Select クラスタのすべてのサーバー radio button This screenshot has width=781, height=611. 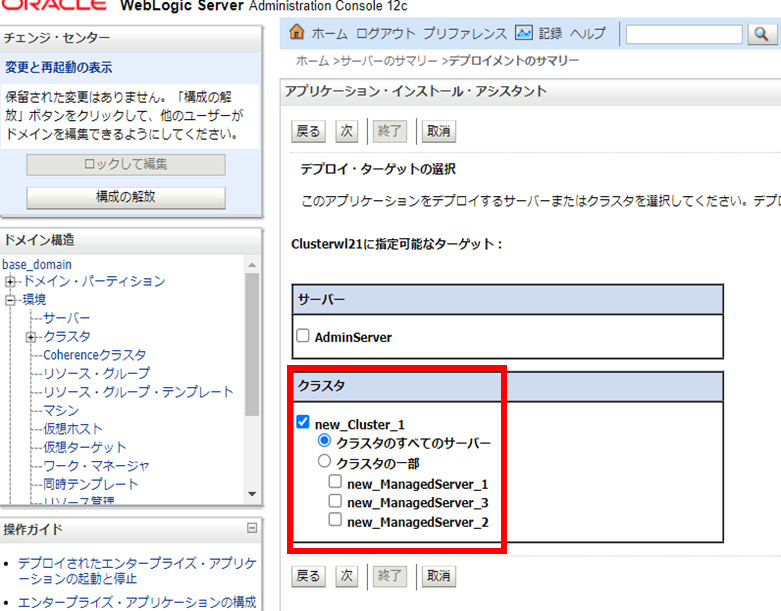(x=324, y=441)
